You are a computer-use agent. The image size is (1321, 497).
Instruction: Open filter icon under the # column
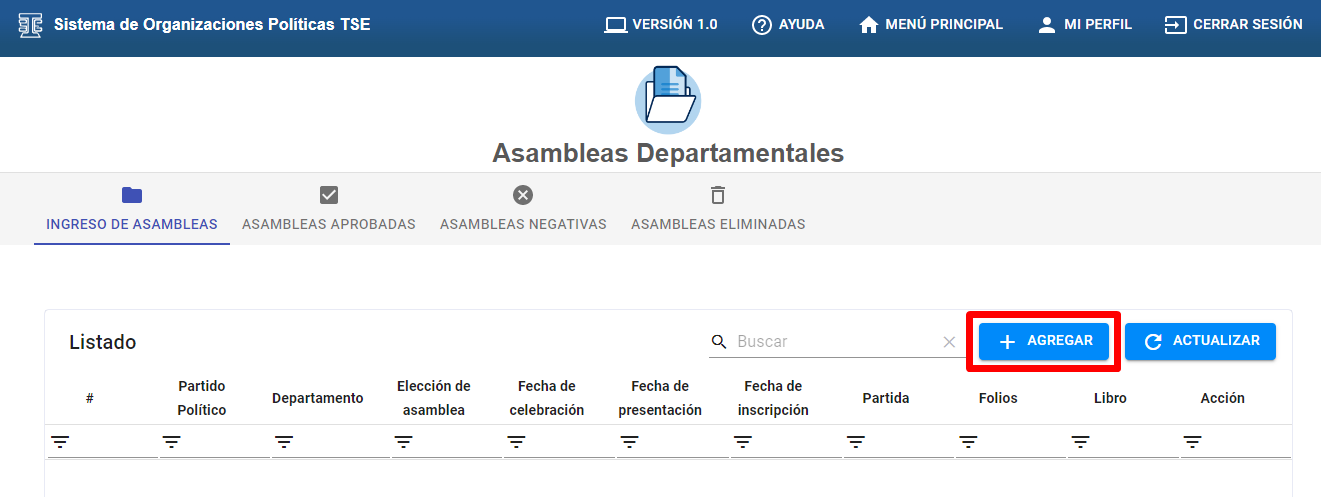coord(61,442)
